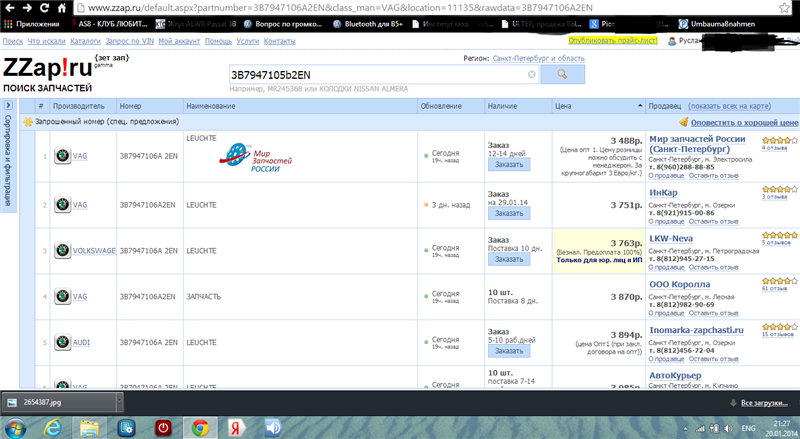Open seller ИнКар link
800x439 pixels.
click(663, 192)
